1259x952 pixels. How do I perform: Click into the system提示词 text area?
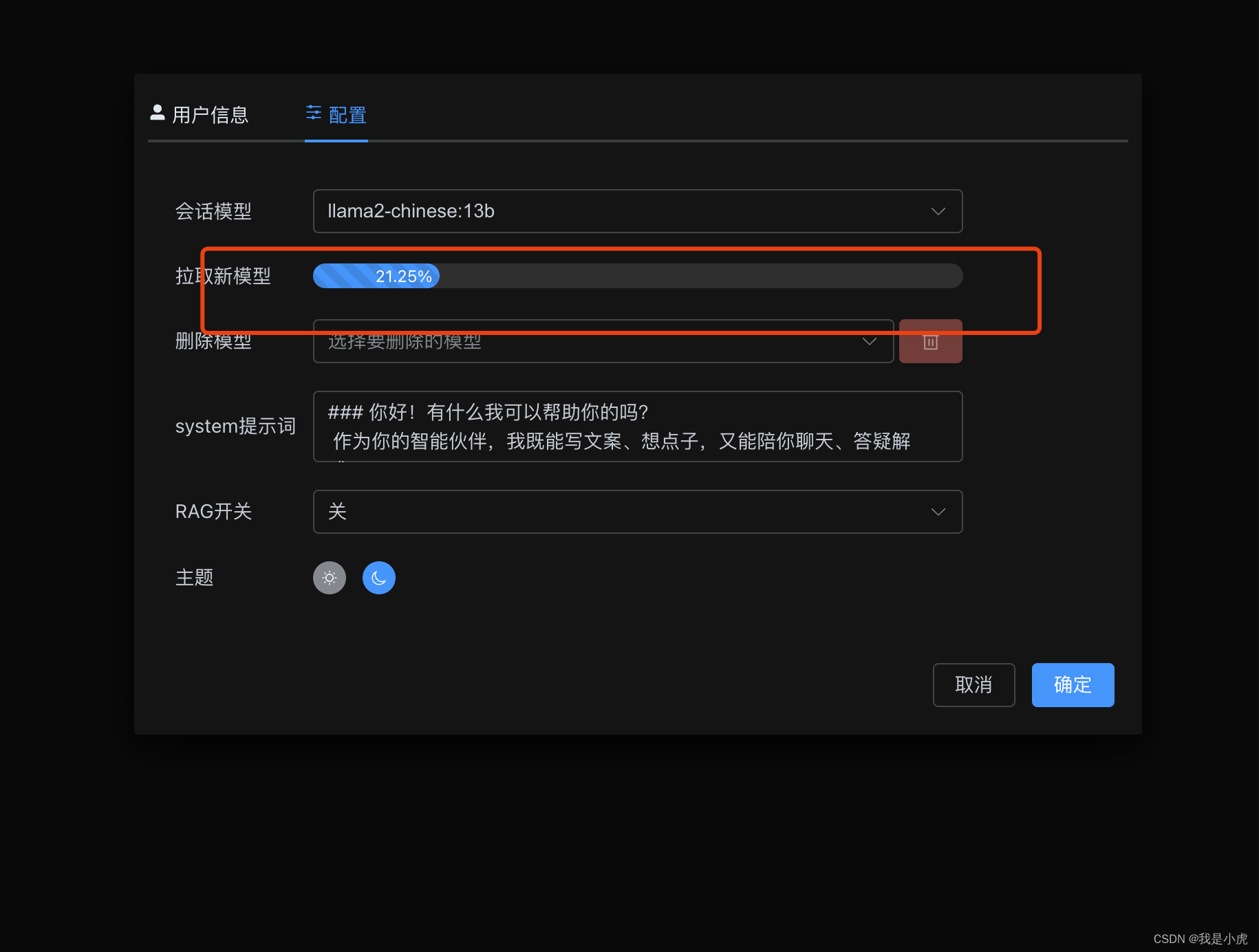[637, 426]
